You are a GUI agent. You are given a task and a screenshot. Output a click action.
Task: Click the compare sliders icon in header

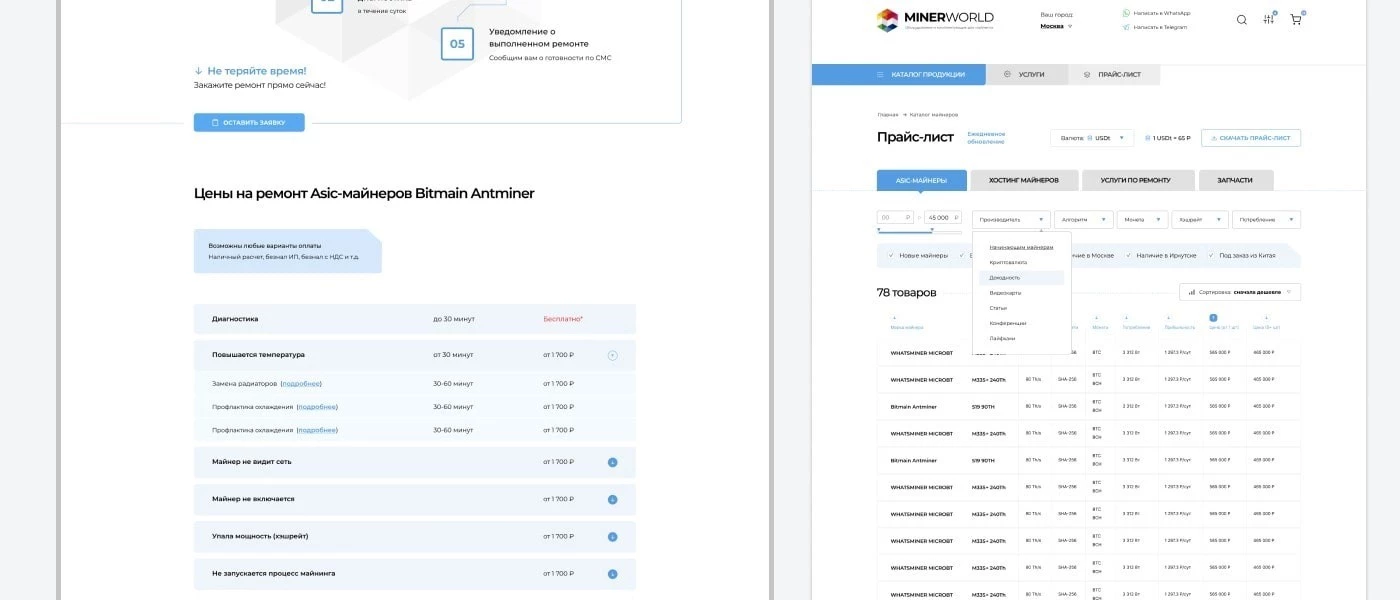1269,20
